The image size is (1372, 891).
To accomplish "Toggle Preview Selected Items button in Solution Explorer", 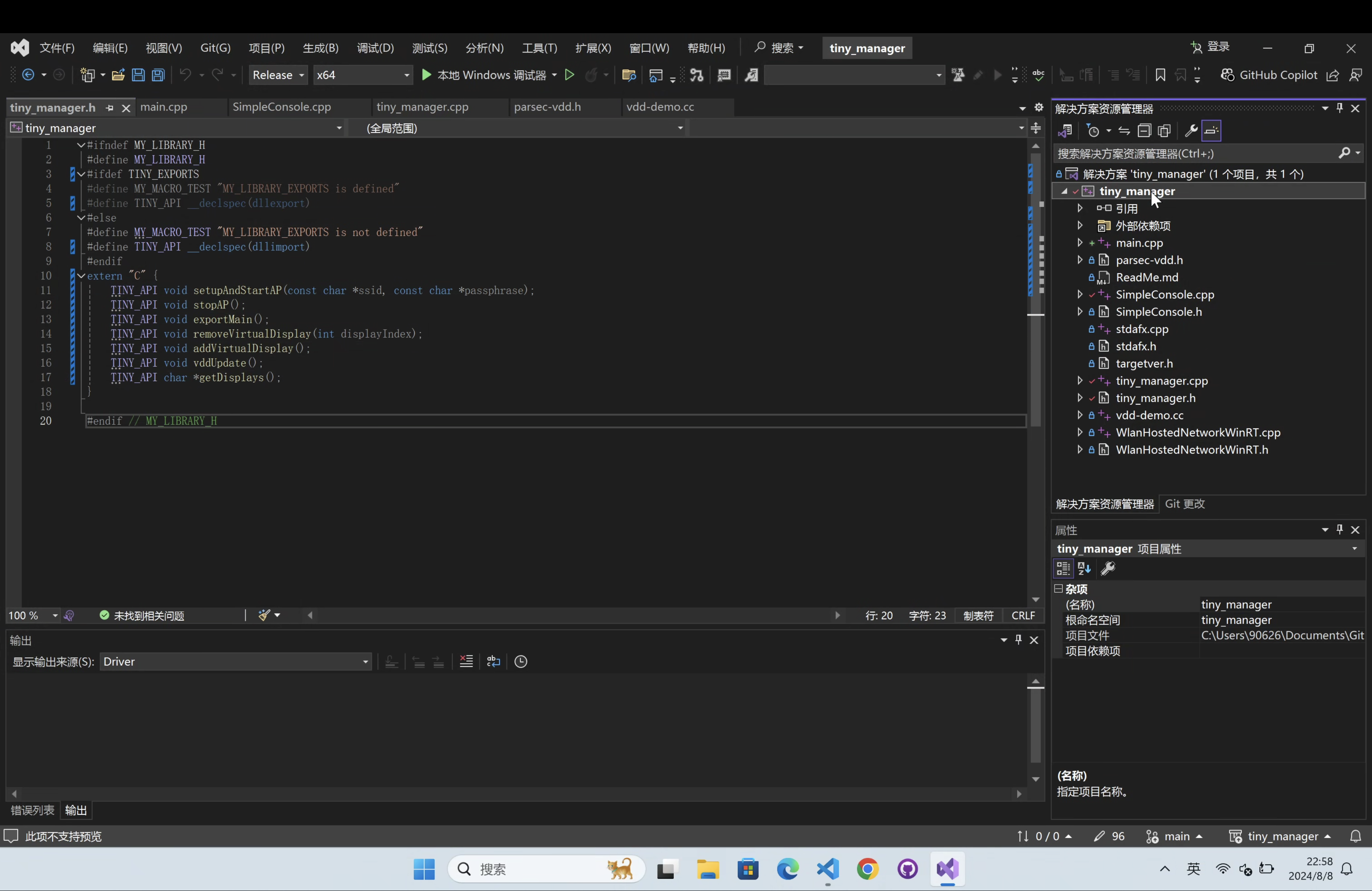I will [x=1212, y=131].
